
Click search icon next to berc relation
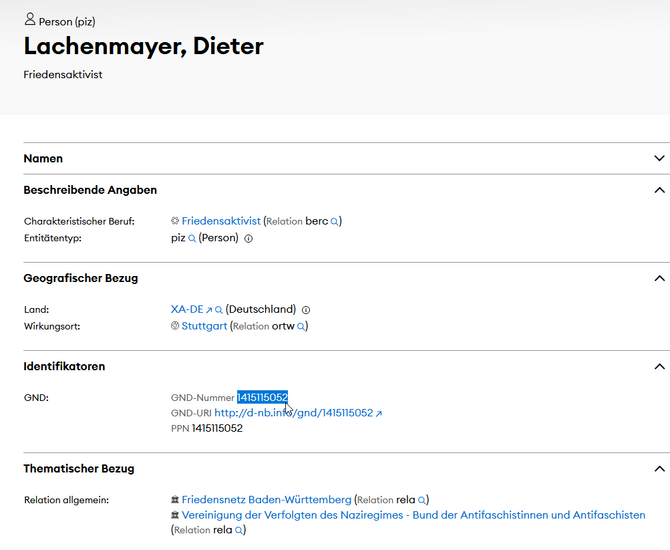click(x=334, y=222)
